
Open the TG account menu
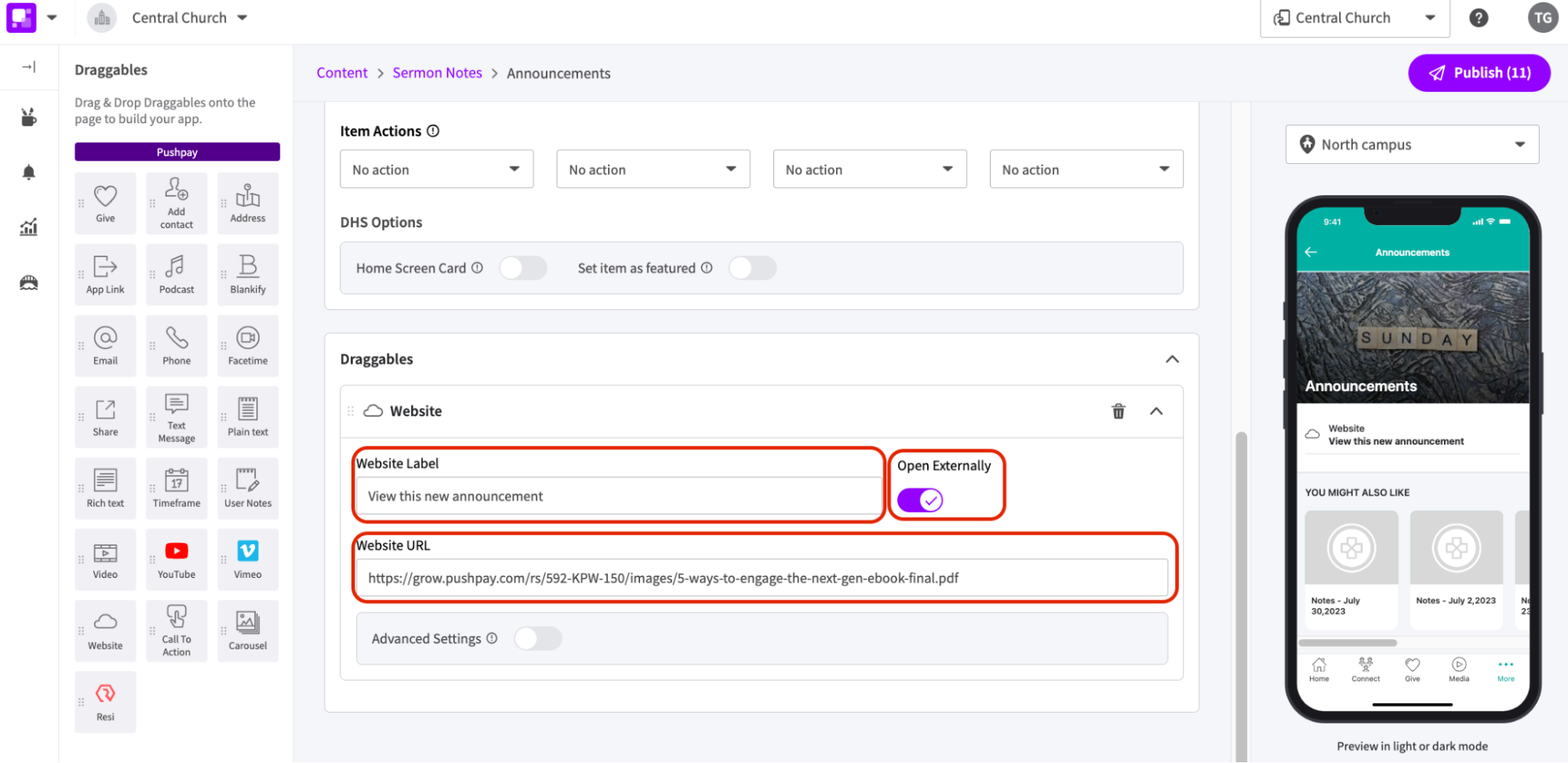pos(1542,17)
